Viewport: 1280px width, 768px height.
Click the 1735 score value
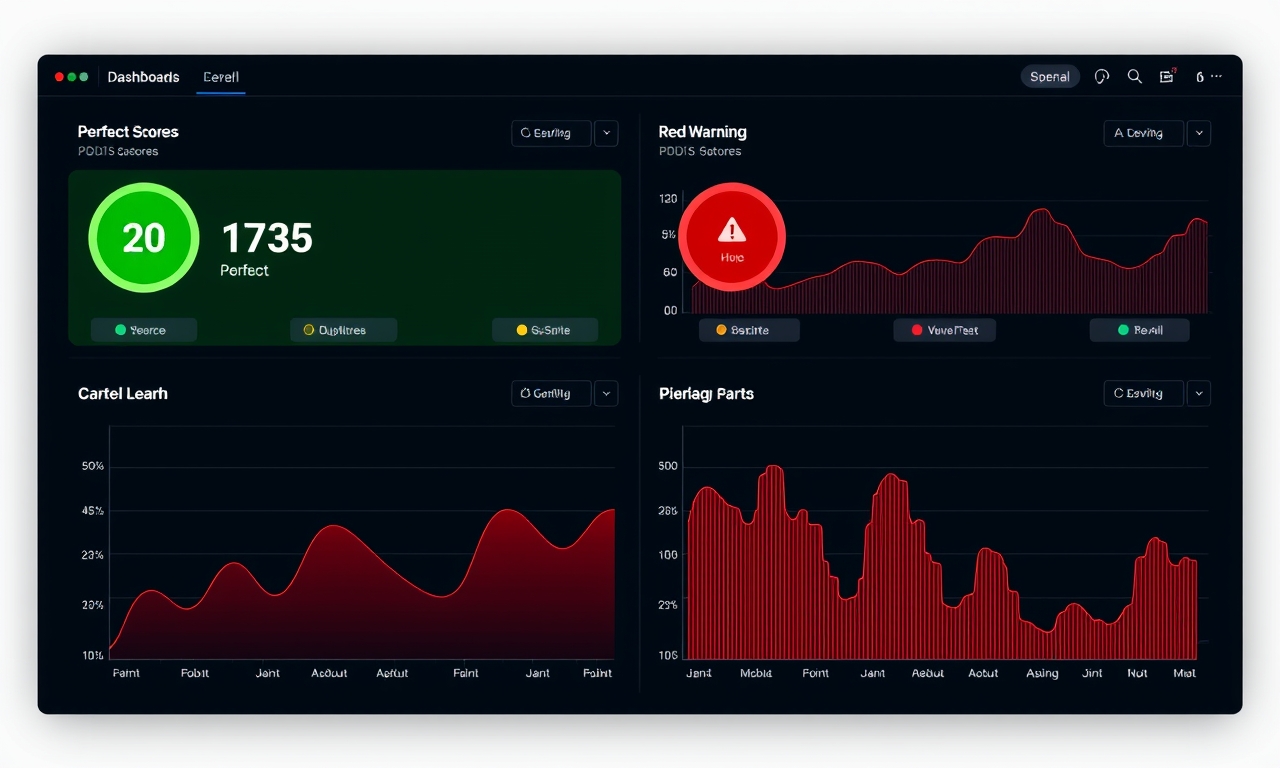click(x=267, y=239)
